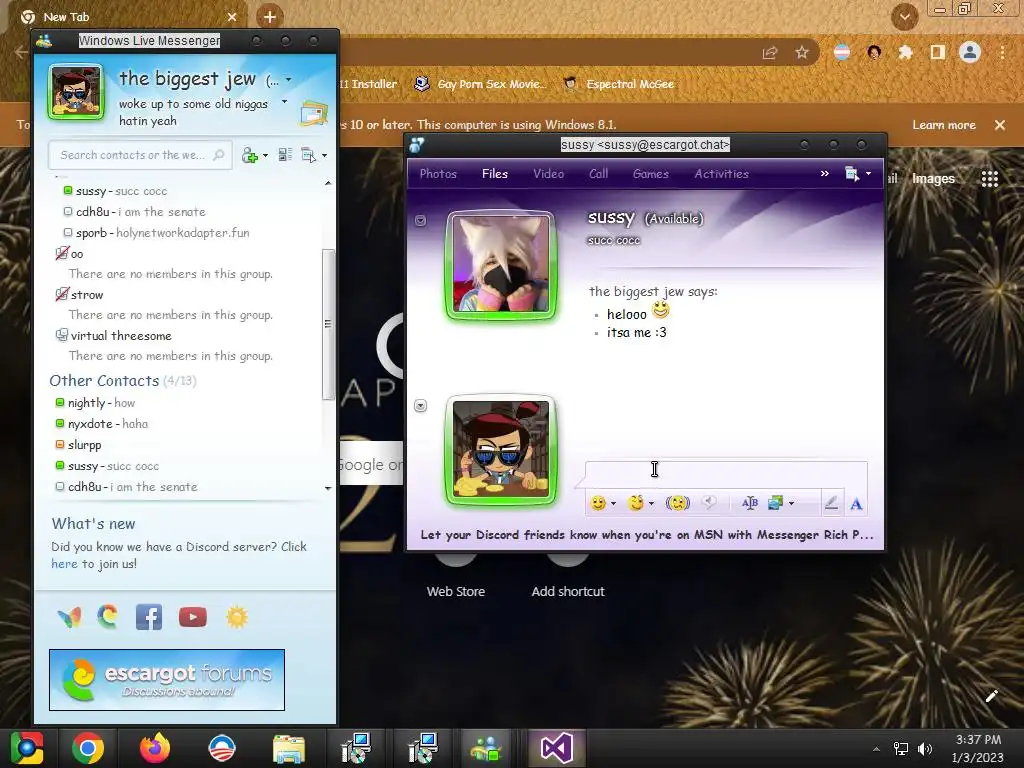The height and width of the screenshot is (768, 1024).
Task: Open the Images link on Google page
Action: (933, 178)
